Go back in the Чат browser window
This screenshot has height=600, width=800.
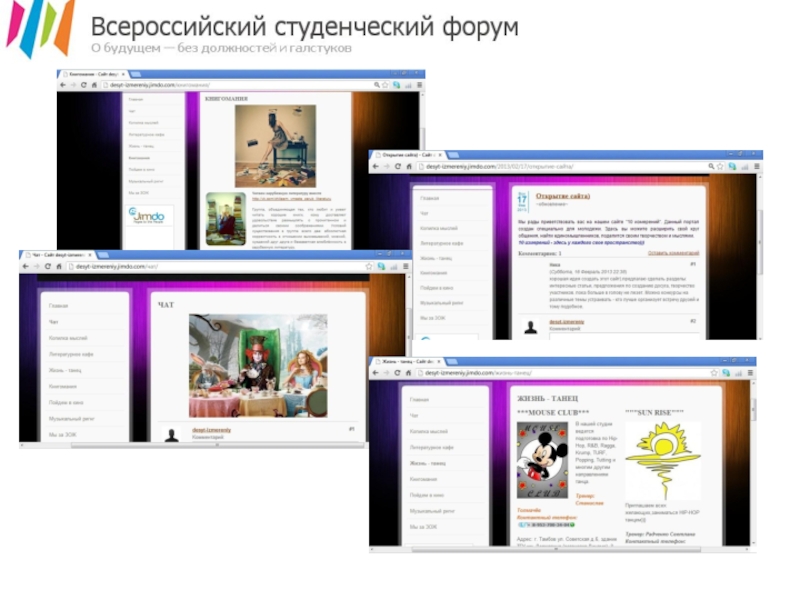click(x=26, y=266)
